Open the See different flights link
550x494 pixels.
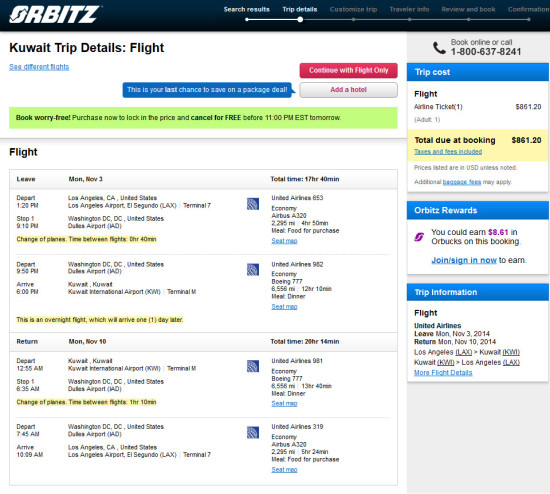point(39,67)
